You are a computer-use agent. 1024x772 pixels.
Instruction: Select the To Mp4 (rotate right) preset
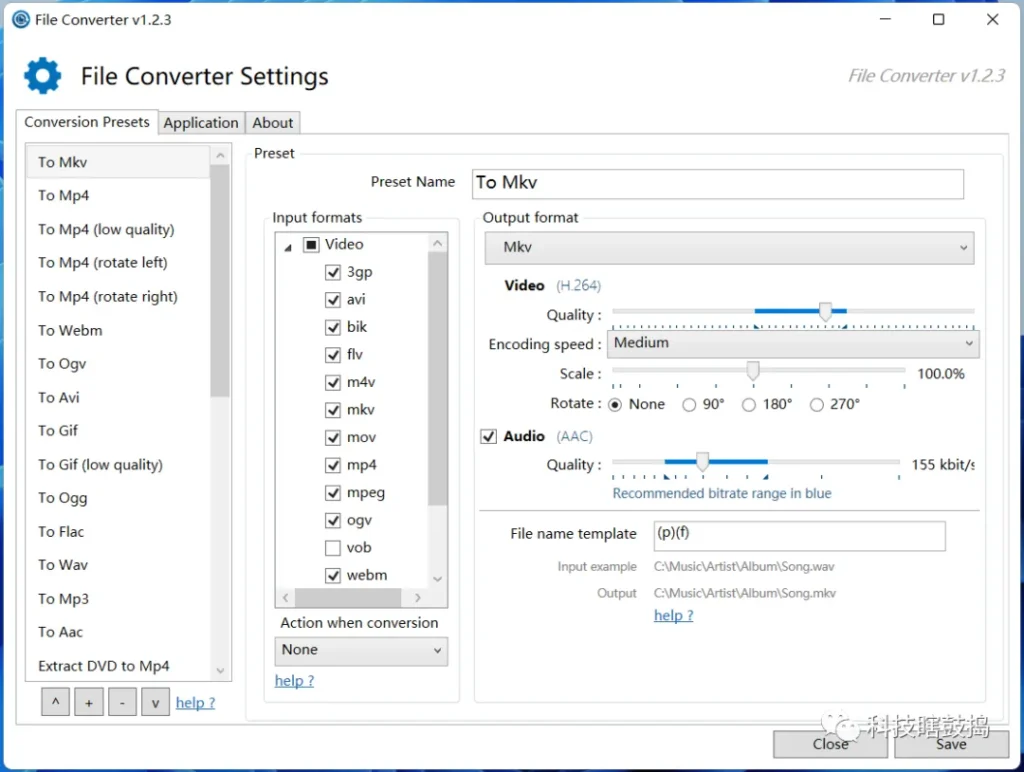pos(118,297)
